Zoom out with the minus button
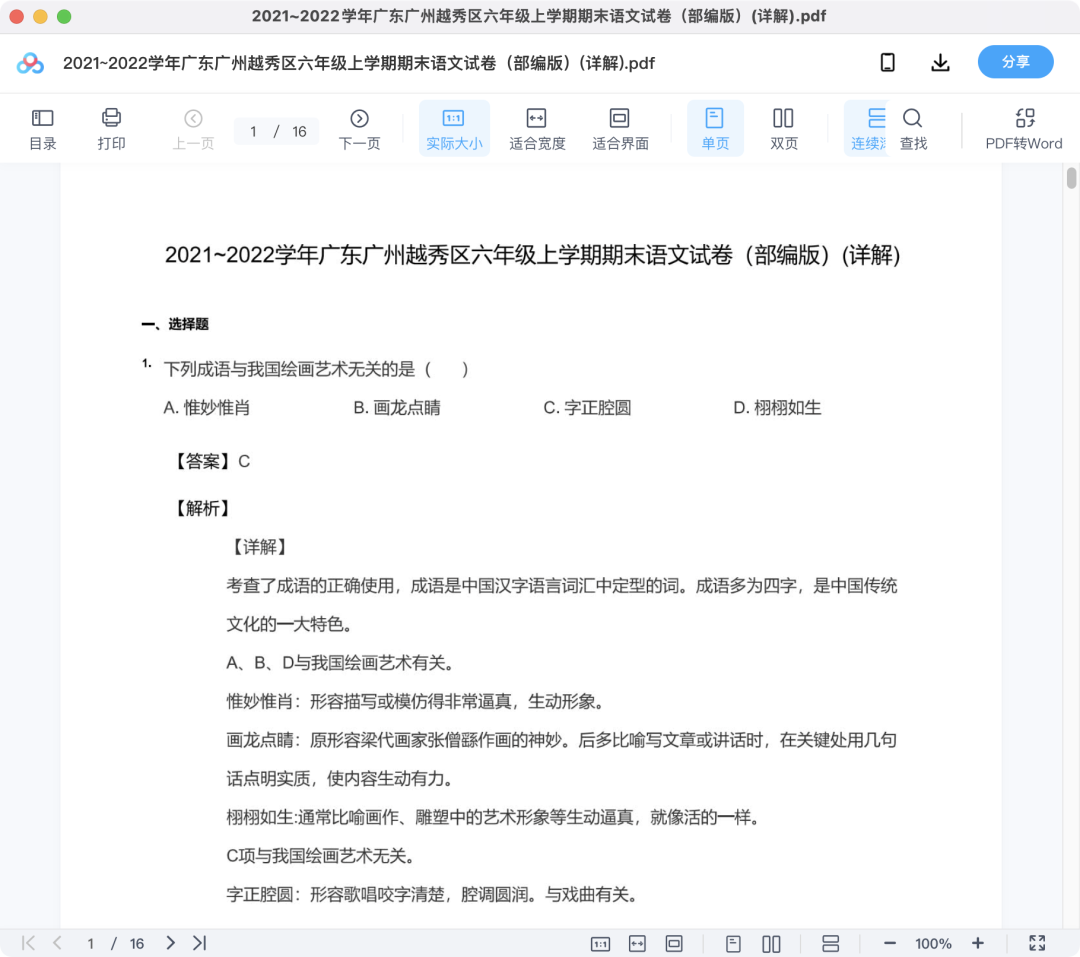 (x=890, y=943)
